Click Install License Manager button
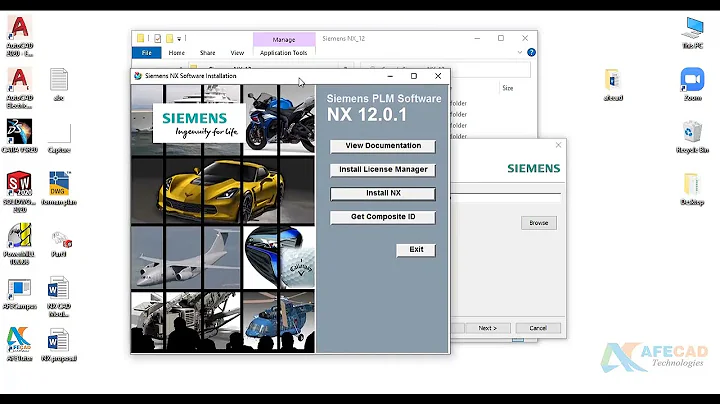The image size is (720, 404). (x=383, y=170)
